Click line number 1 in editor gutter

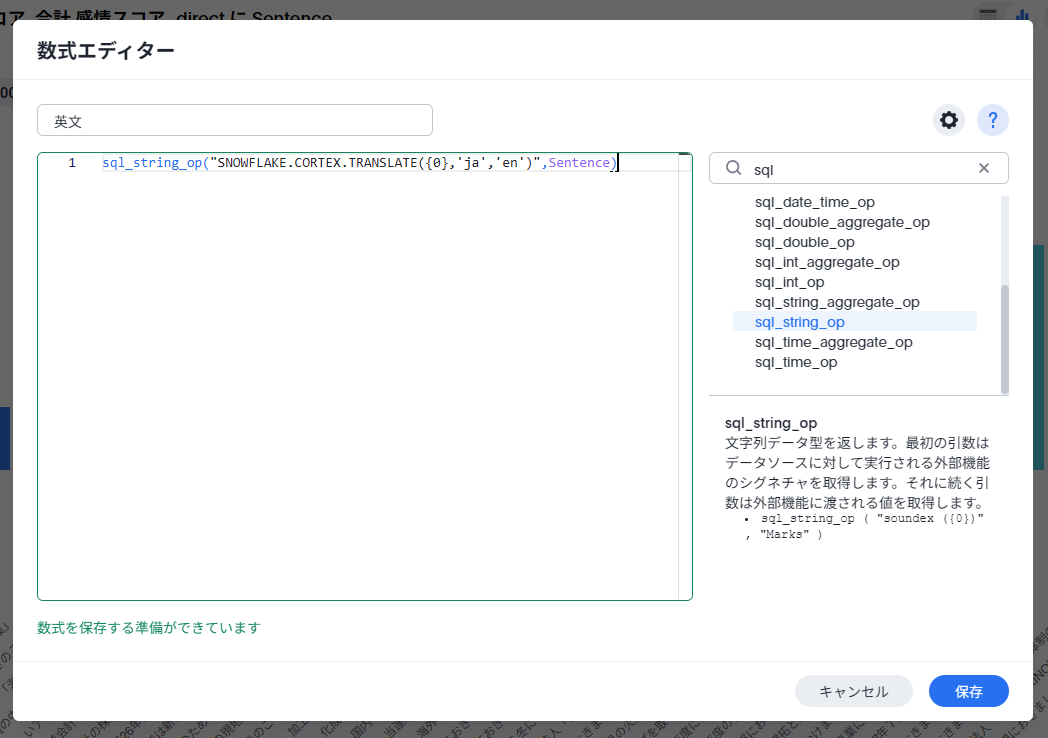point(72,162)
